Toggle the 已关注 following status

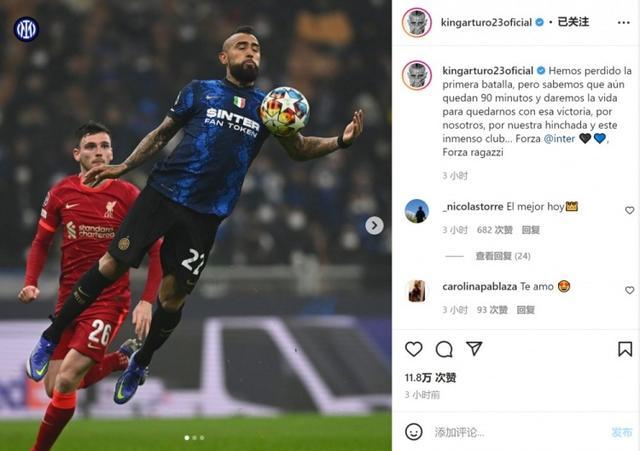pos(573,22)
